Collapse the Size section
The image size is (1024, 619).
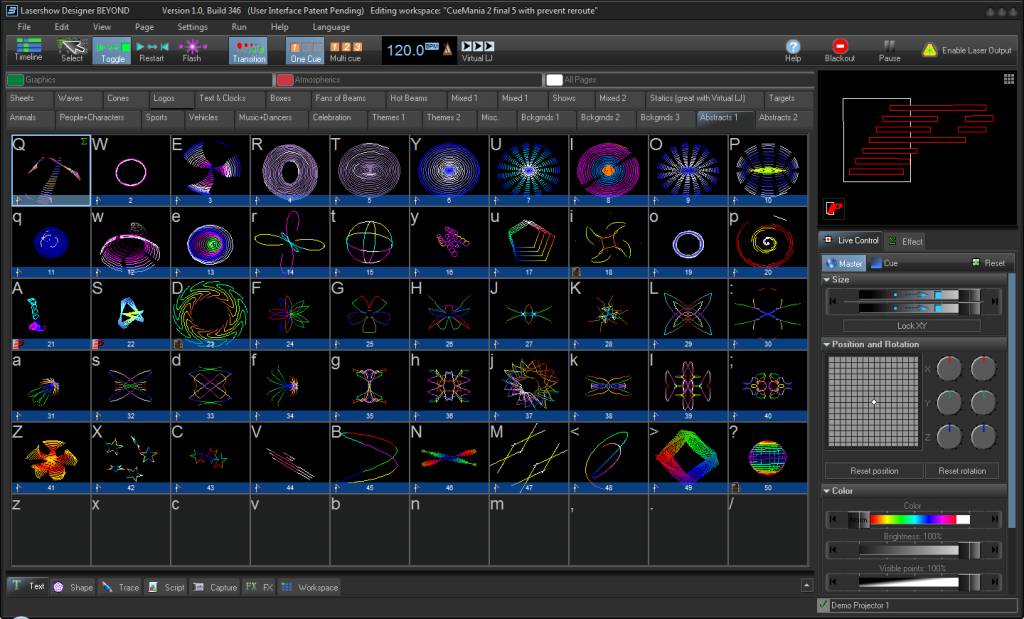coord(827,279)
